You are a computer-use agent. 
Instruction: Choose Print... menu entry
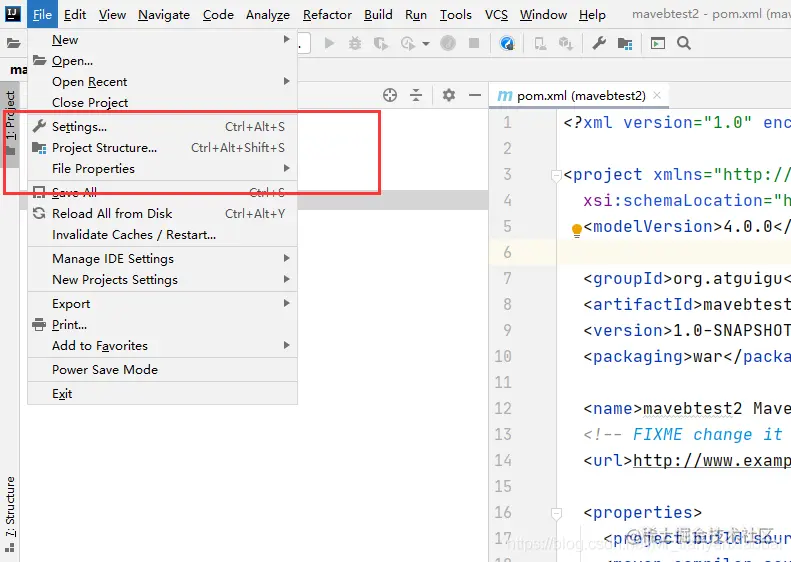162,324
